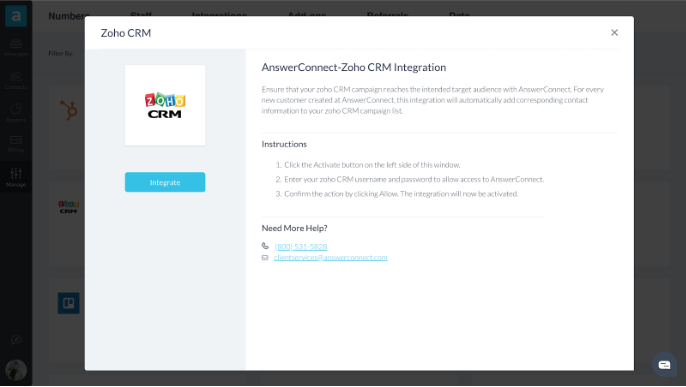Open the user profile avatar
Screen dimensions: 686x387
(16, 370)
